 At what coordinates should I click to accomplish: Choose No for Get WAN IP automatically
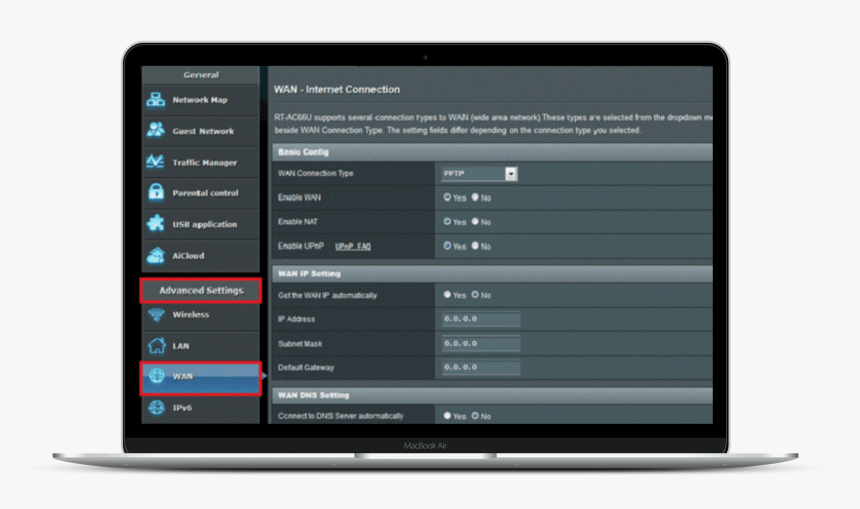[x=475, y=295]
